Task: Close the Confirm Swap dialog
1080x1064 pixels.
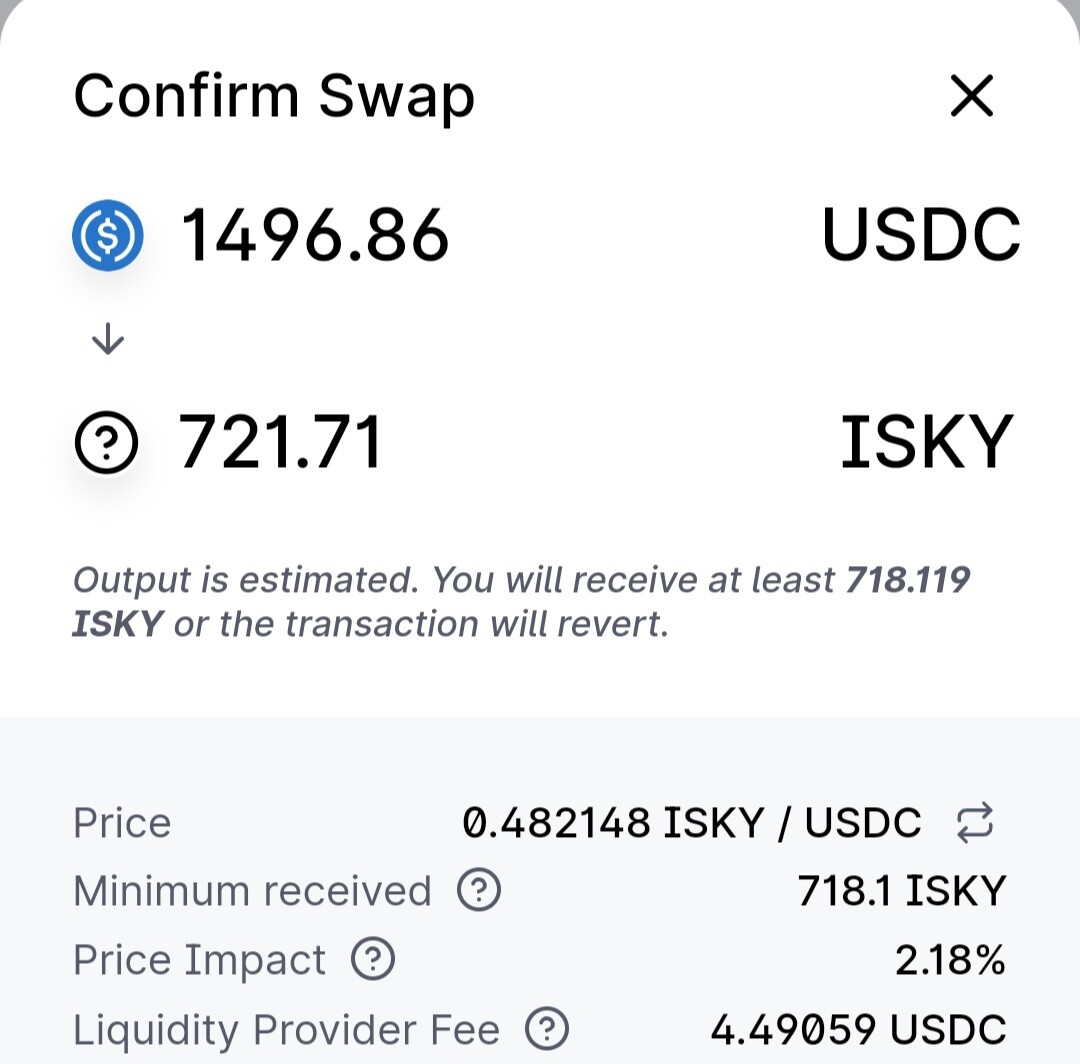Action: tap(971, 96)
